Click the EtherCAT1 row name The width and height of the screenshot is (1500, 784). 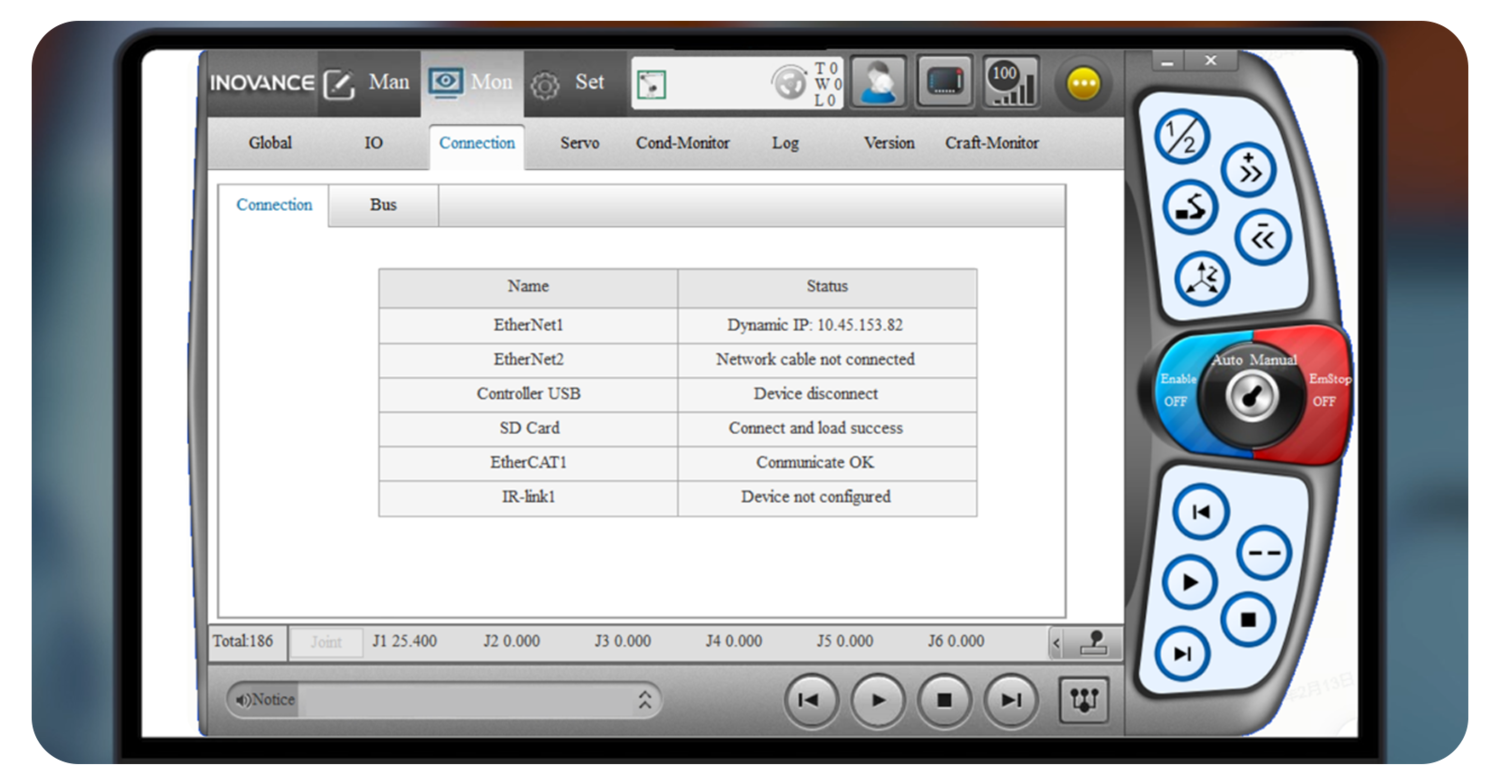(x=529, y=462)
